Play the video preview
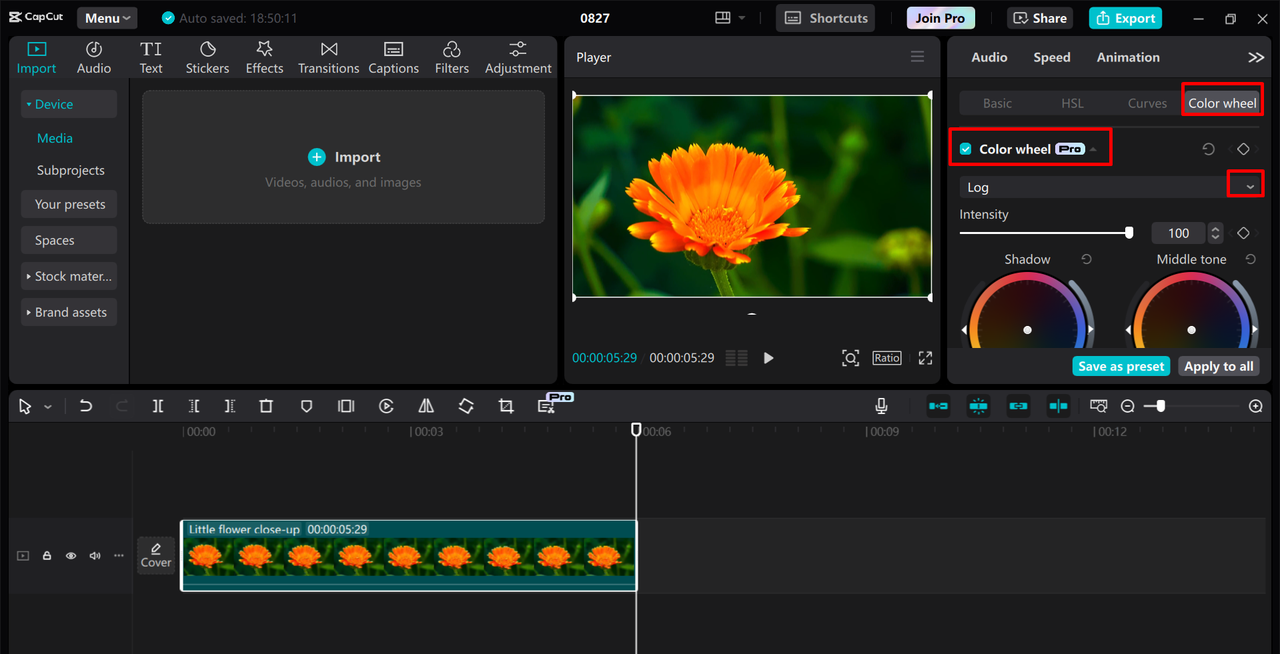 768,358
